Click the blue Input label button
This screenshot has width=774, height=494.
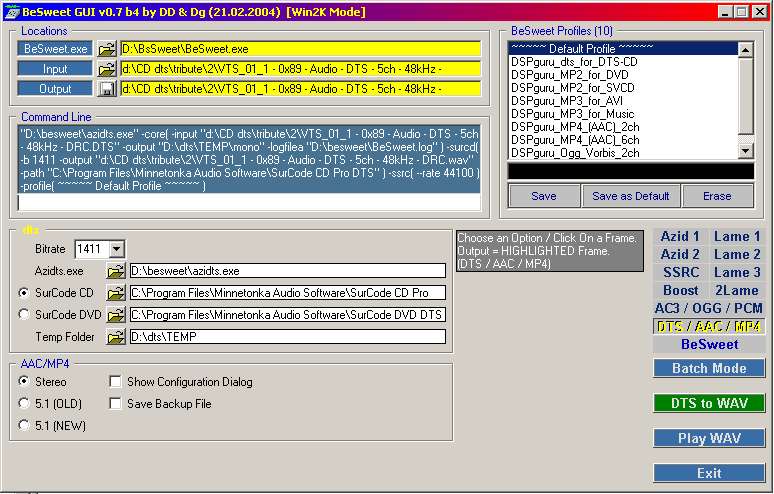(x=55, y=69)
